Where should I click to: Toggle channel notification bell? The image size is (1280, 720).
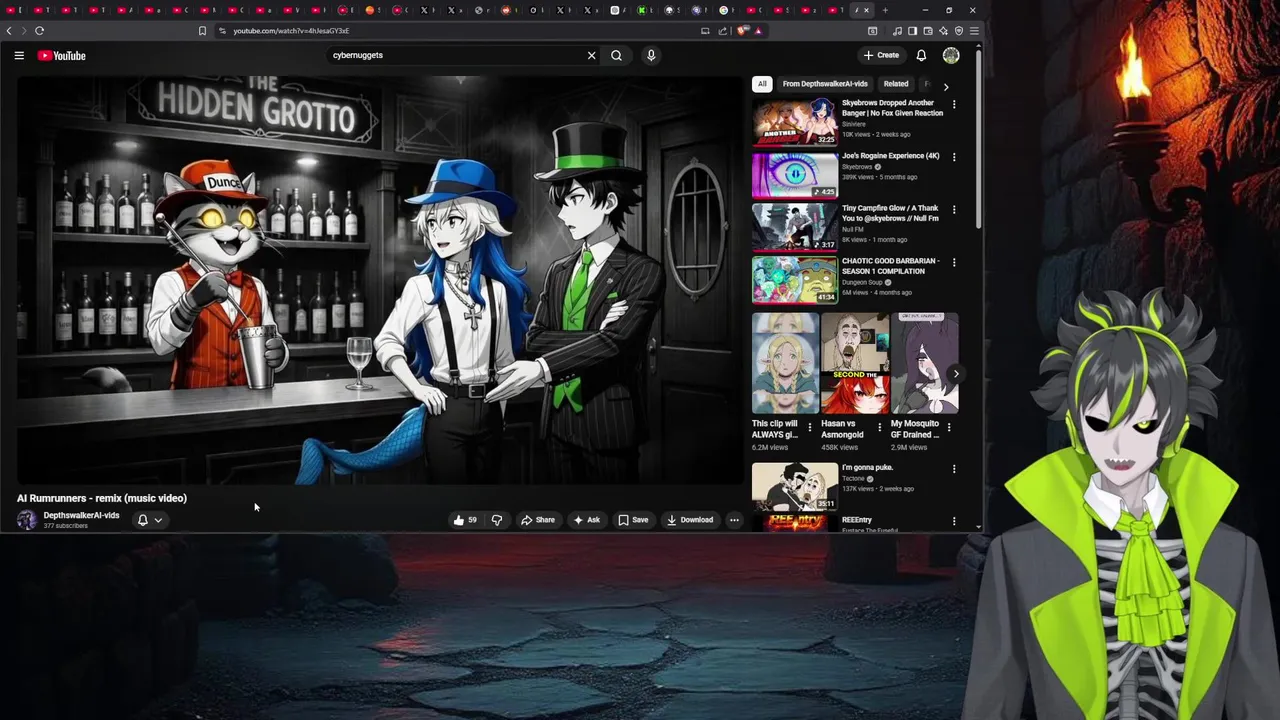point(142,520)
